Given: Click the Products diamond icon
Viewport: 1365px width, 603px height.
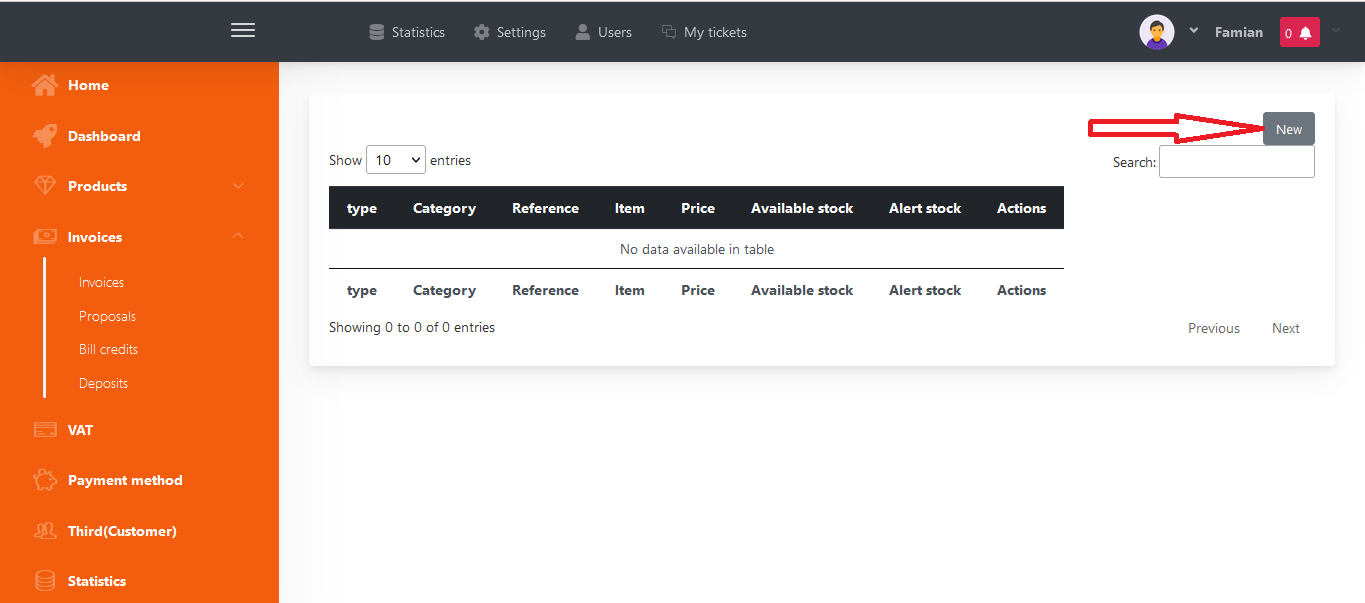Looking at the screenshot, I should pyautogui.click(x=44, y=186).
